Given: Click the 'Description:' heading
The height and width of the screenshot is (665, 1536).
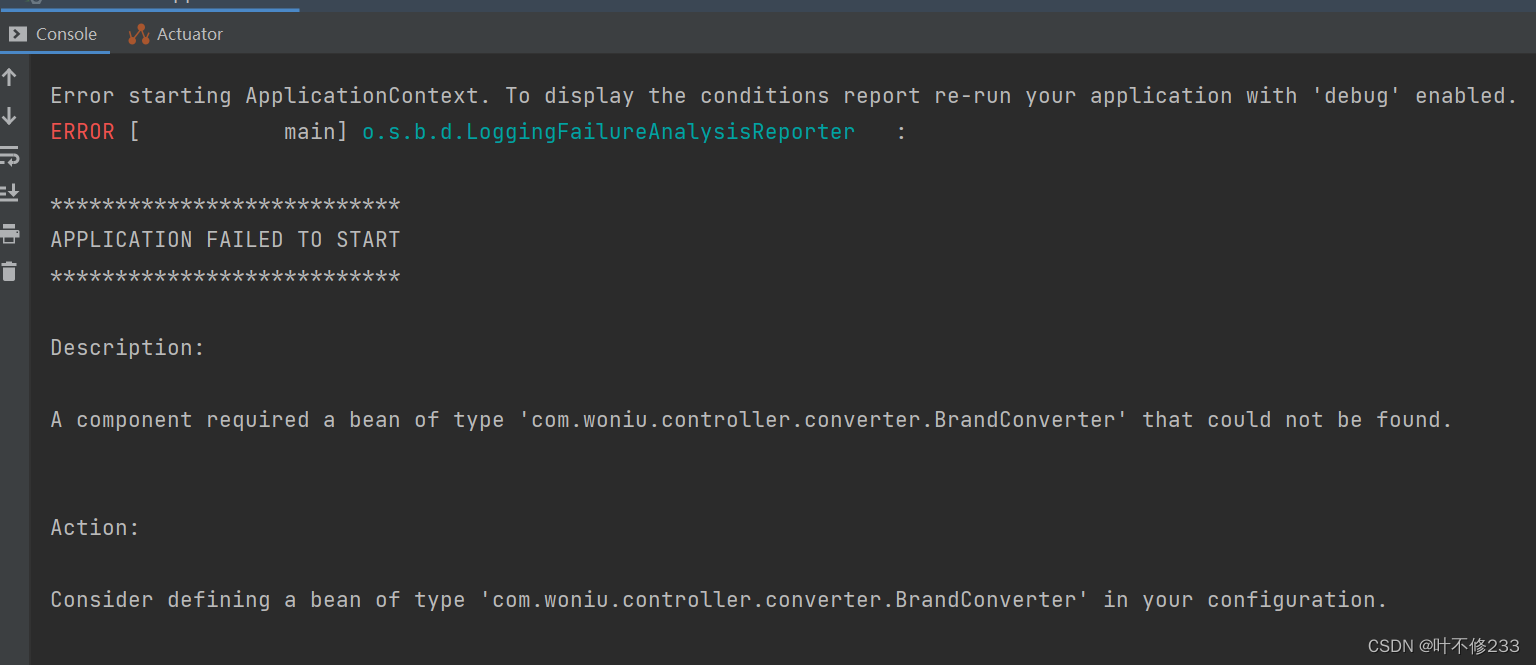Looking at the screenshot, I should point(127,348).
